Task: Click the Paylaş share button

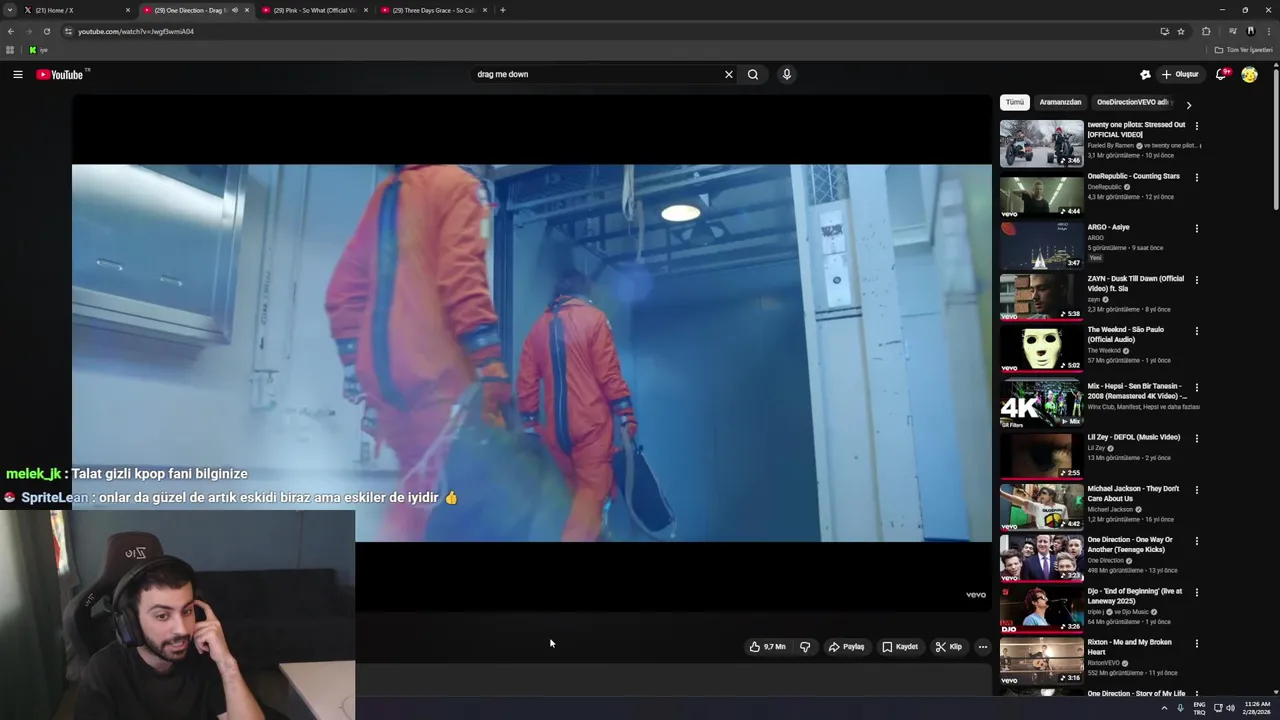Action: 846,647
